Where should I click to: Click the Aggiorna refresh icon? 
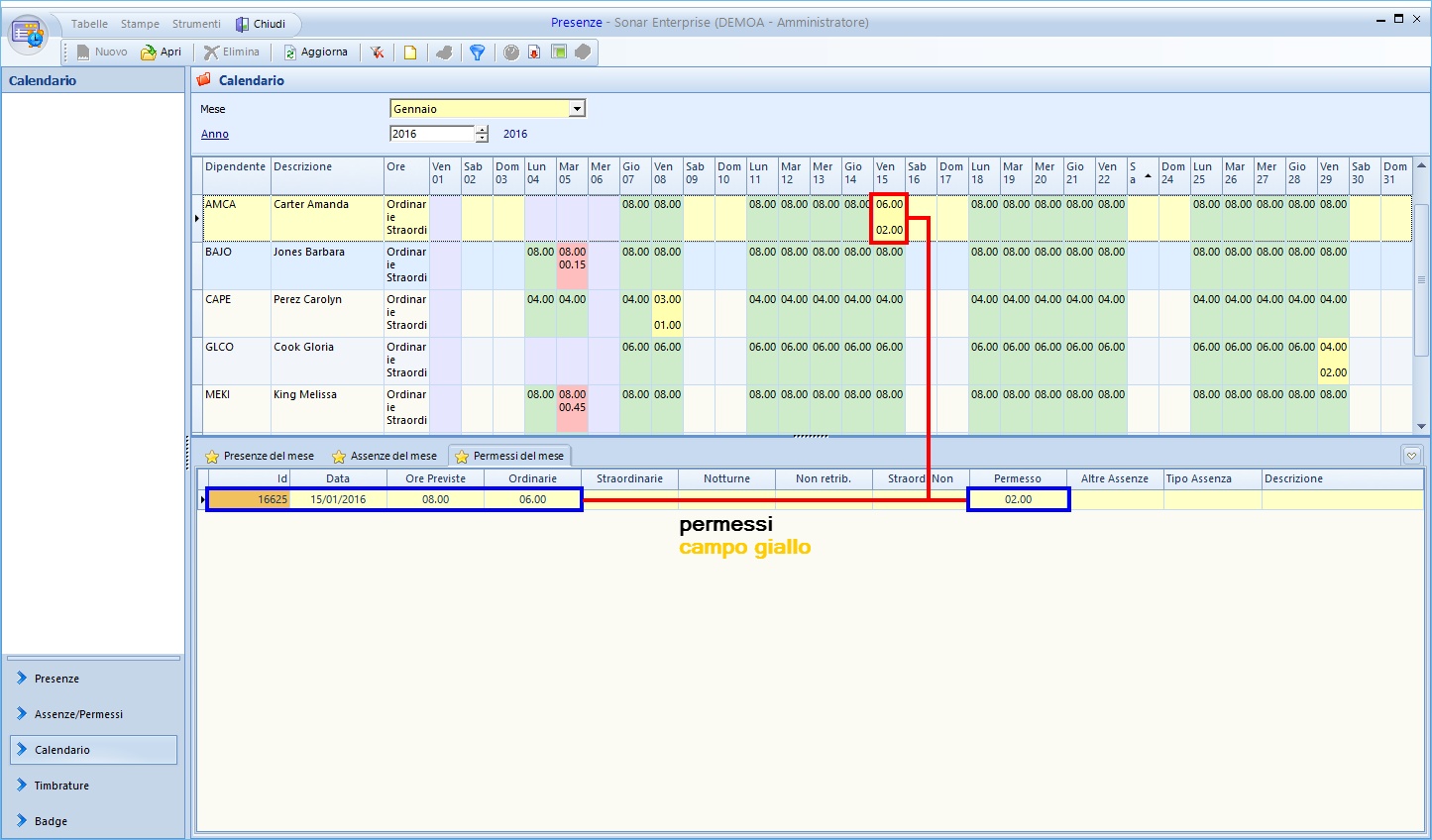(x=290, y=52)
